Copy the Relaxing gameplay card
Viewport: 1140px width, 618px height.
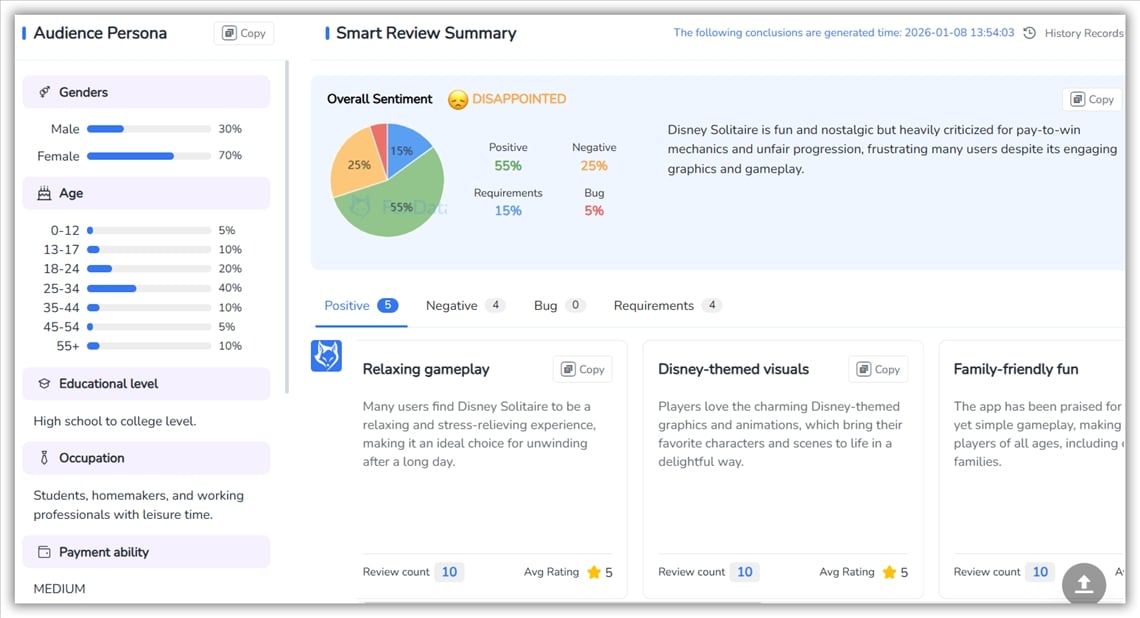click(582, 369)
